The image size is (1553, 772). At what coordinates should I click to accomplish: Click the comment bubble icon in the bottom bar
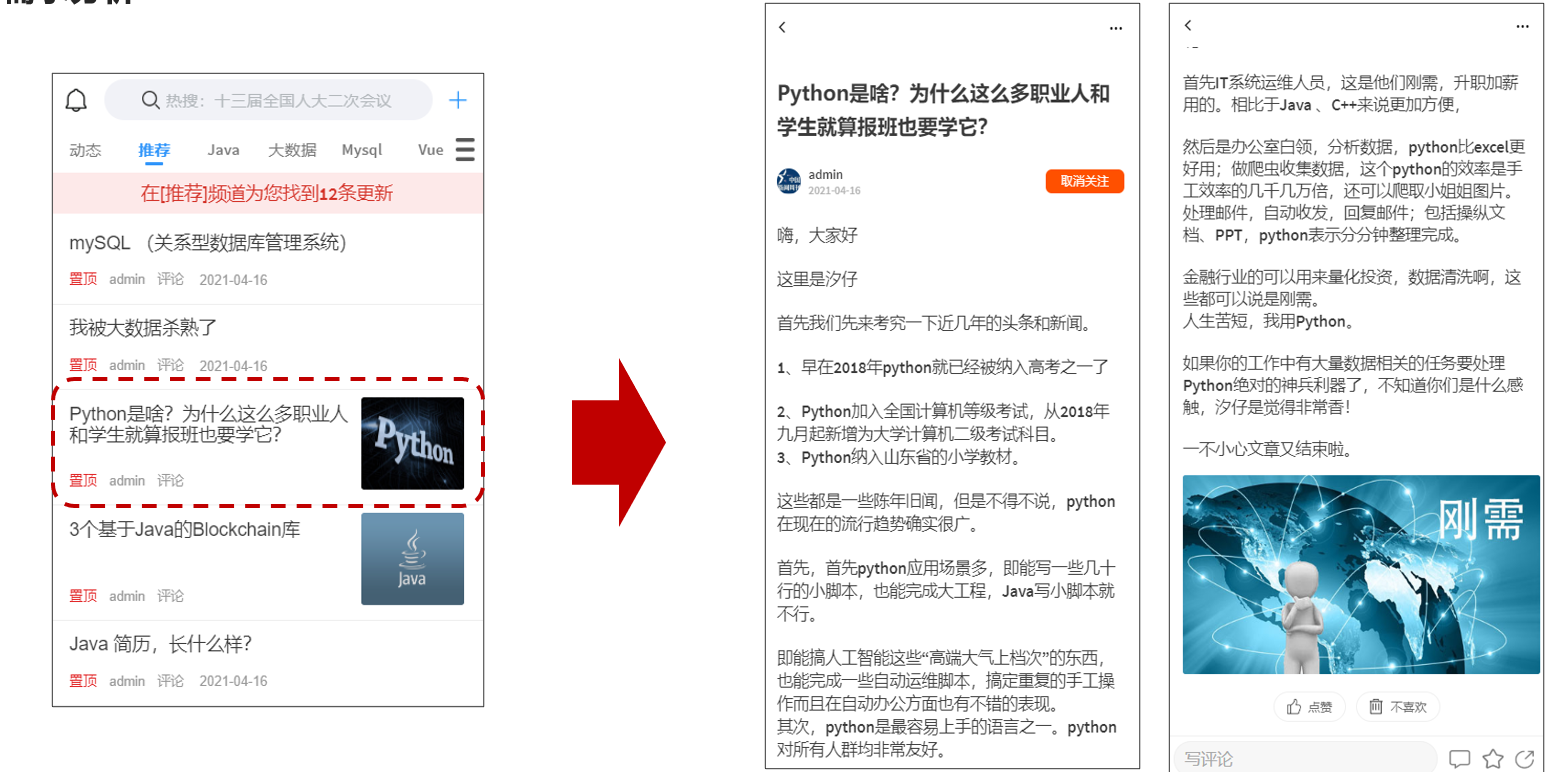click(1460, 758)
